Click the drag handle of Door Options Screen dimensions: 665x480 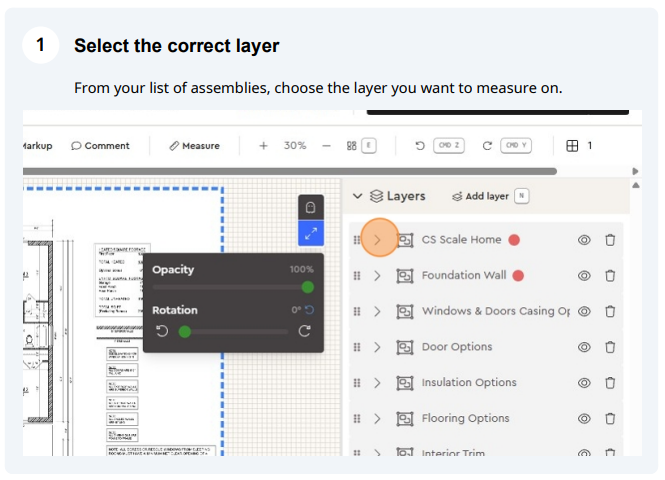pos(357,347)
